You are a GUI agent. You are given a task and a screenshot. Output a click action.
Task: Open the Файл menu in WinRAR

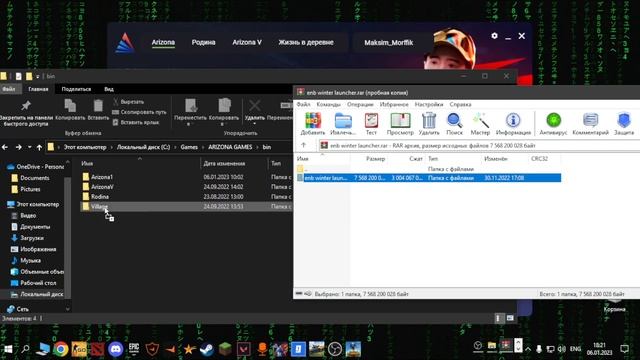[x=303, y=104]
